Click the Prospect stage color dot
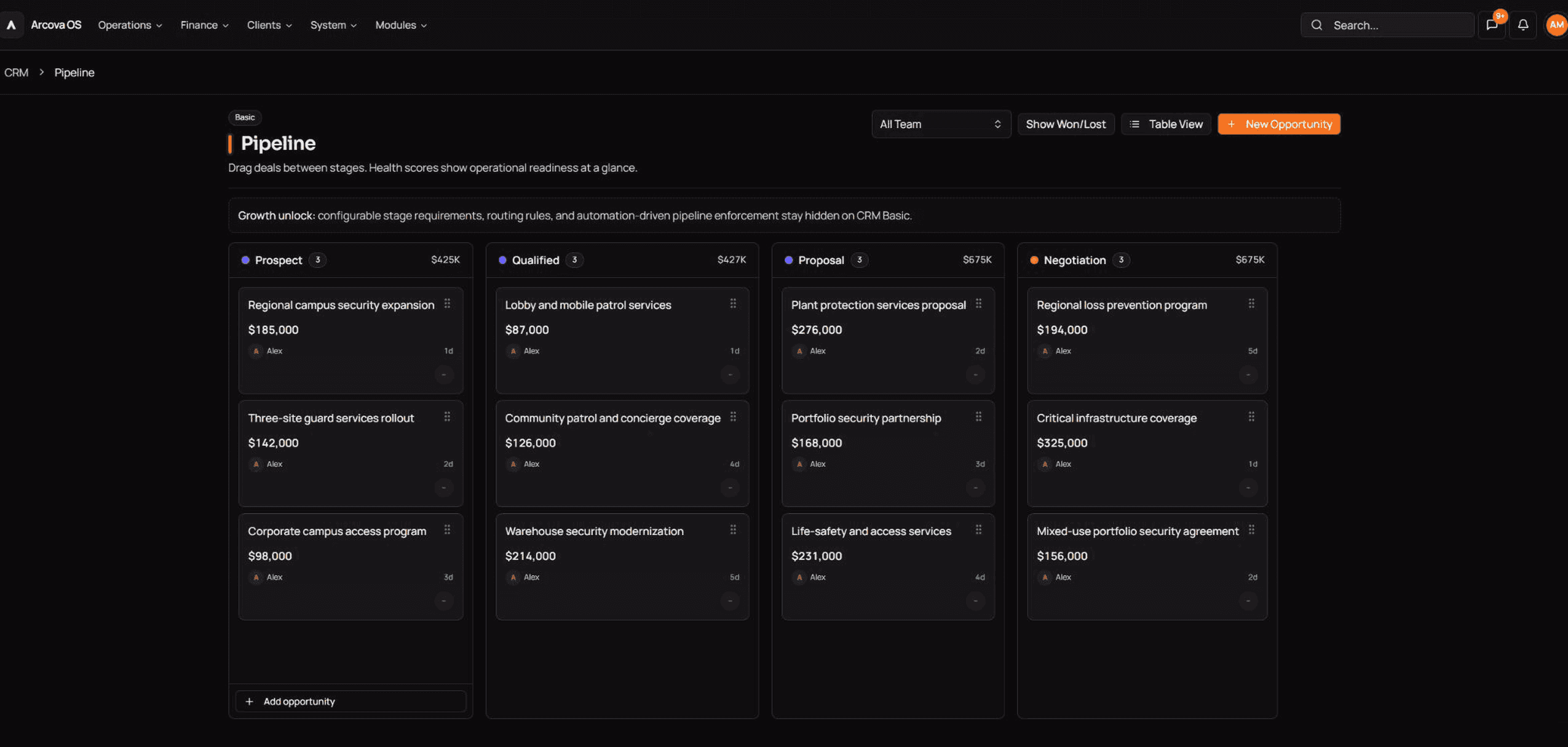This screenshot has height=747, width=1568. [x=245, y=260]
